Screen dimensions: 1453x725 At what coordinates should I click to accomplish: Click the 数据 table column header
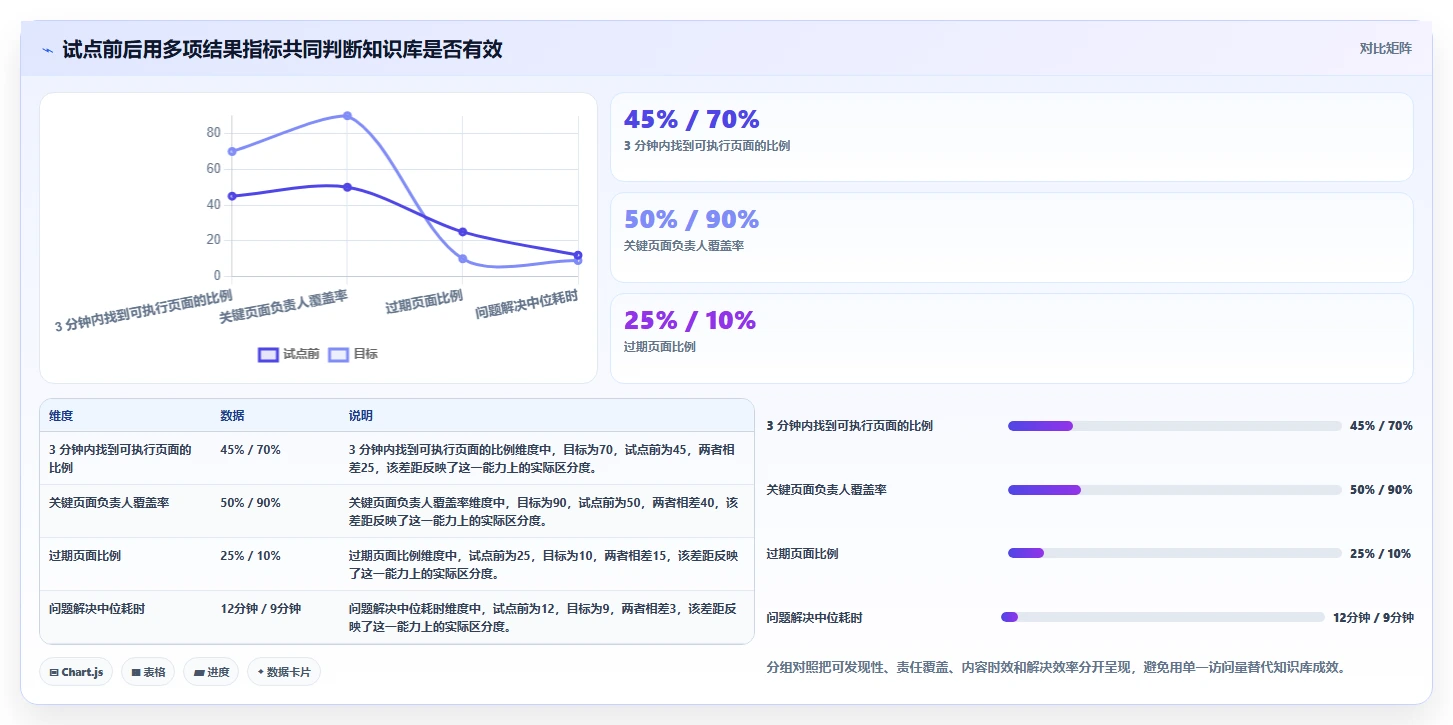232,416
